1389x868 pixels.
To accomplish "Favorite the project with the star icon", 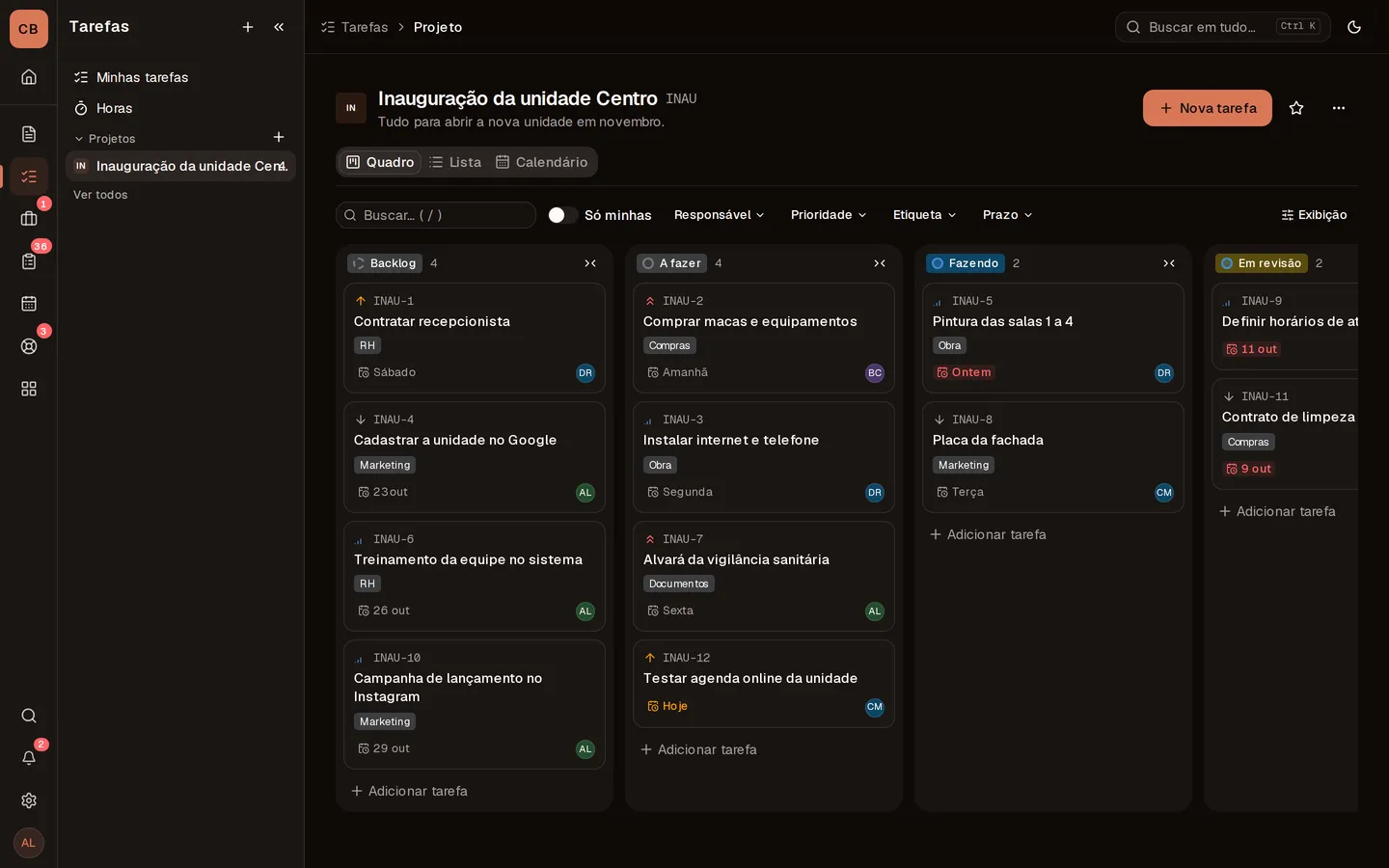I will pyautogui.click(x=1296, y=108).
